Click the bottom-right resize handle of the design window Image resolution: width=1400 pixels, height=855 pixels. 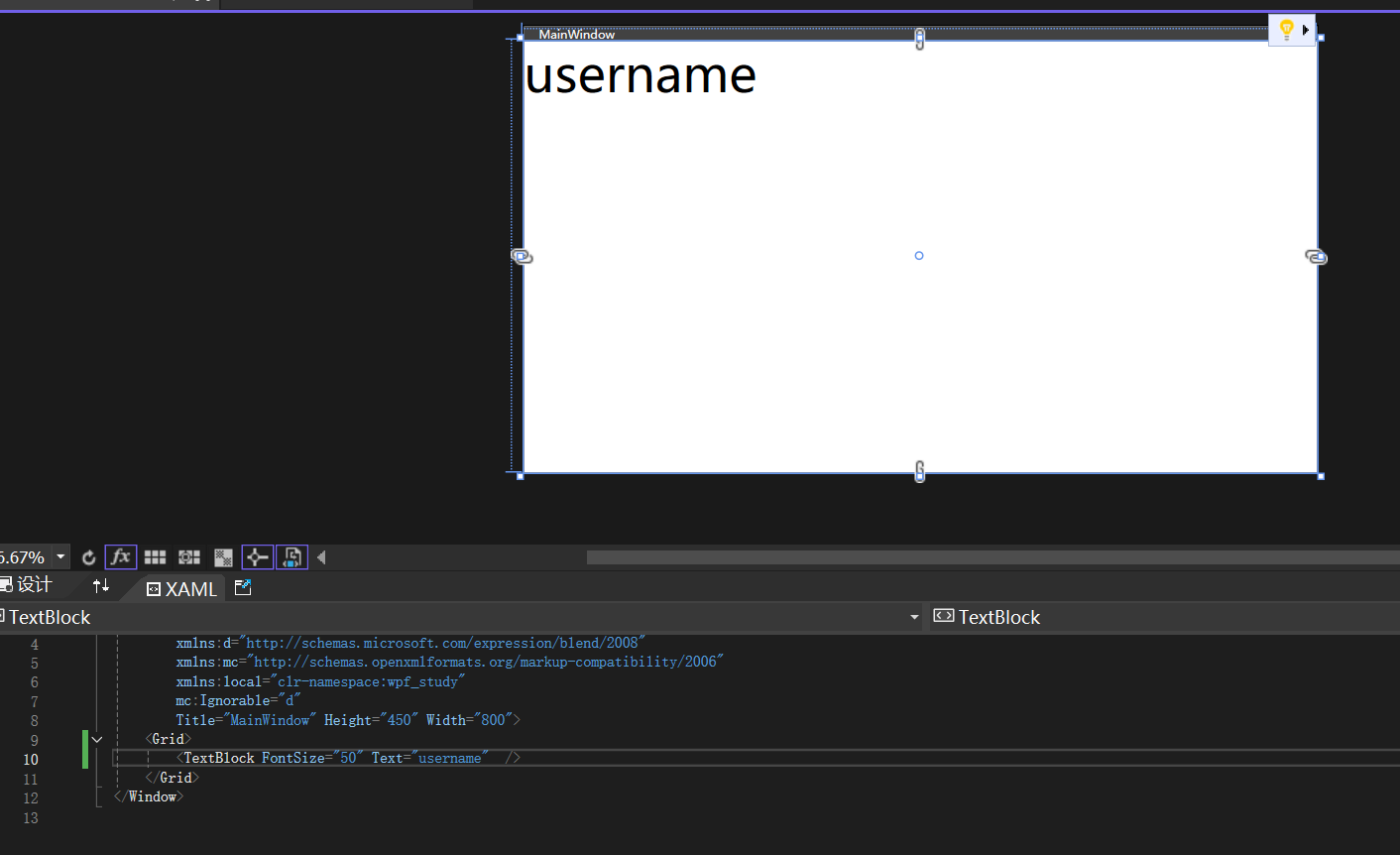1321,476
